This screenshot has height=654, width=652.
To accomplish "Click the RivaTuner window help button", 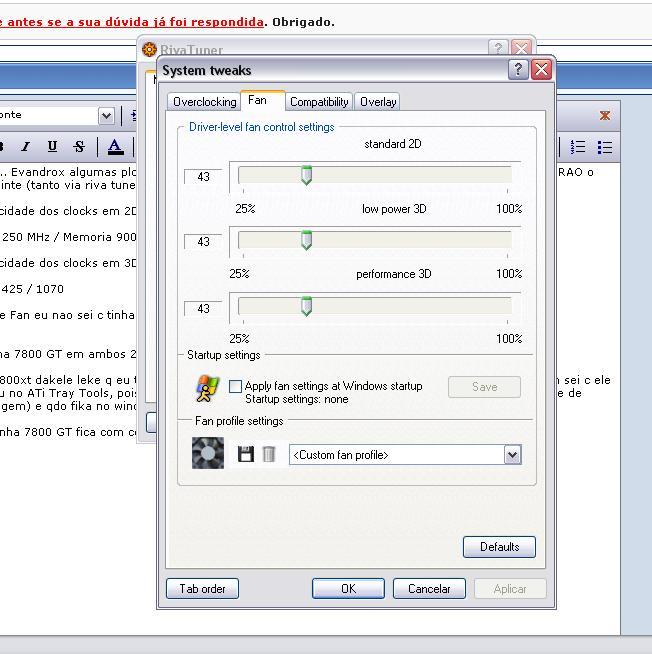I will pos(498,48).
